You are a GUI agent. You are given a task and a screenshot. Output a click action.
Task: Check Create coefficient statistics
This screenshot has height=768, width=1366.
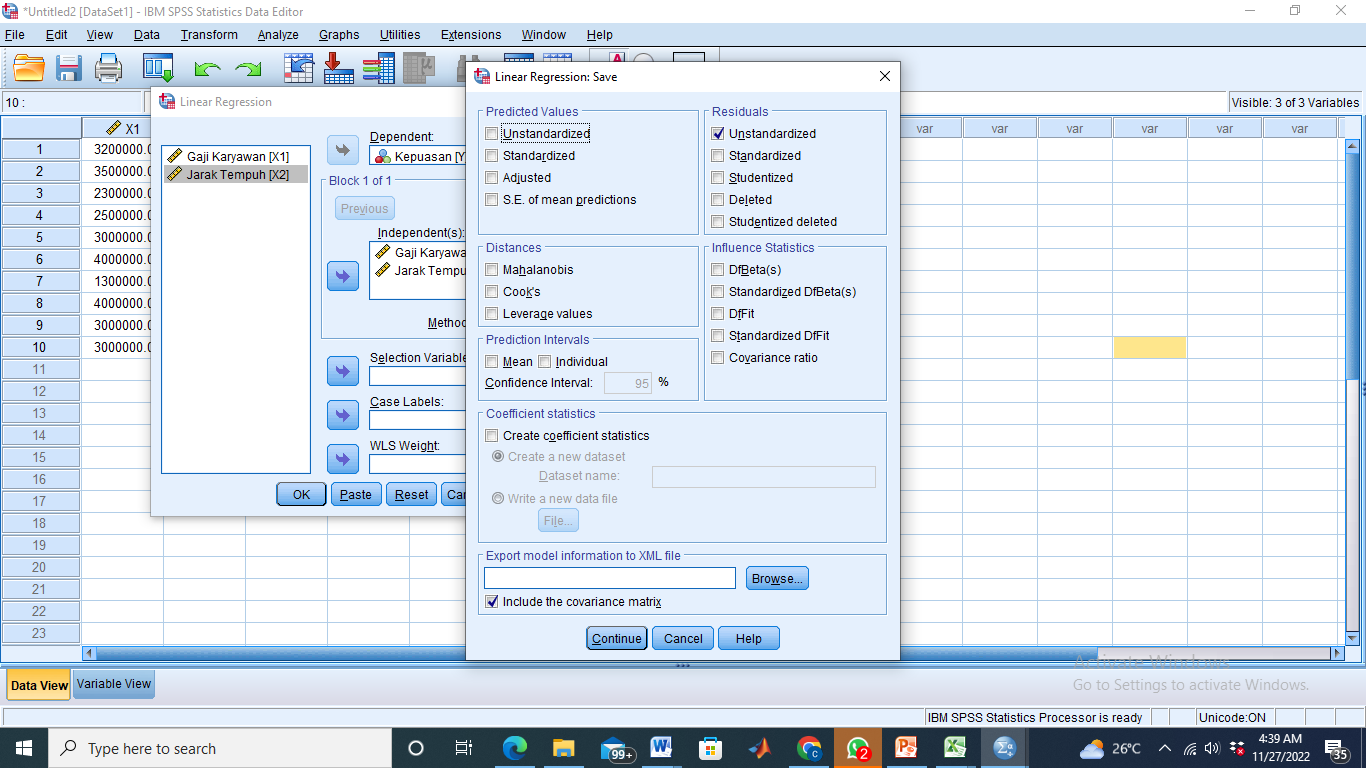(492, 436)
